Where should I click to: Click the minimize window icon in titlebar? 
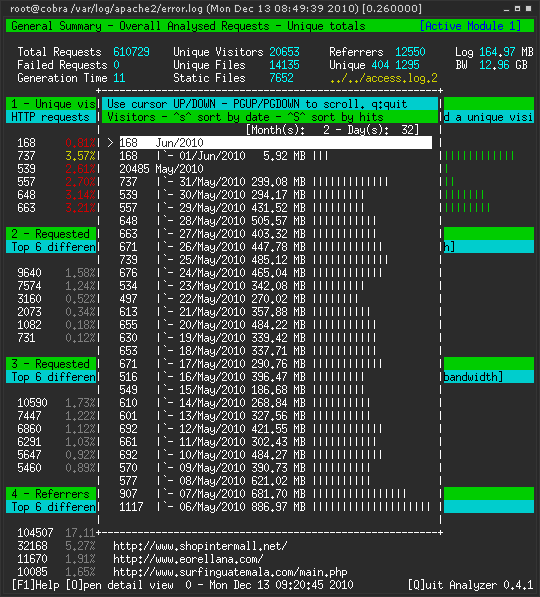506,8
